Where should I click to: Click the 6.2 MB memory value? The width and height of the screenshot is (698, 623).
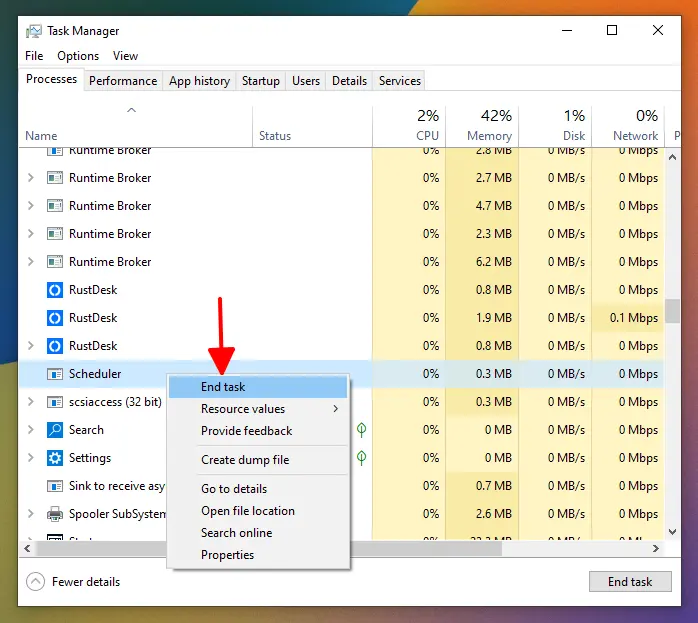(x=494, y=262)
